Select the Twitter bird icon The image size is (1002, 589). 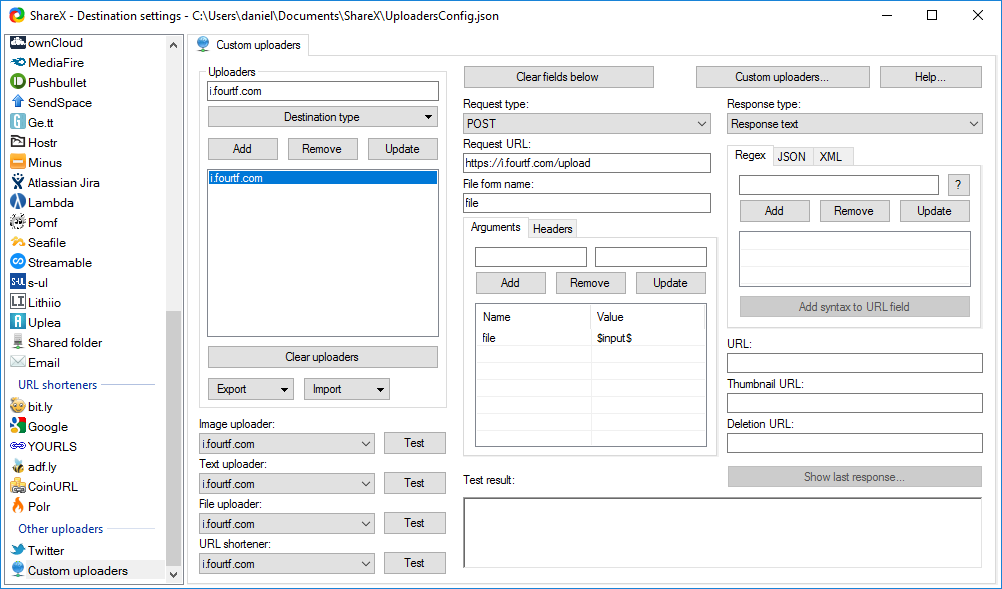[x=18, y=550]
